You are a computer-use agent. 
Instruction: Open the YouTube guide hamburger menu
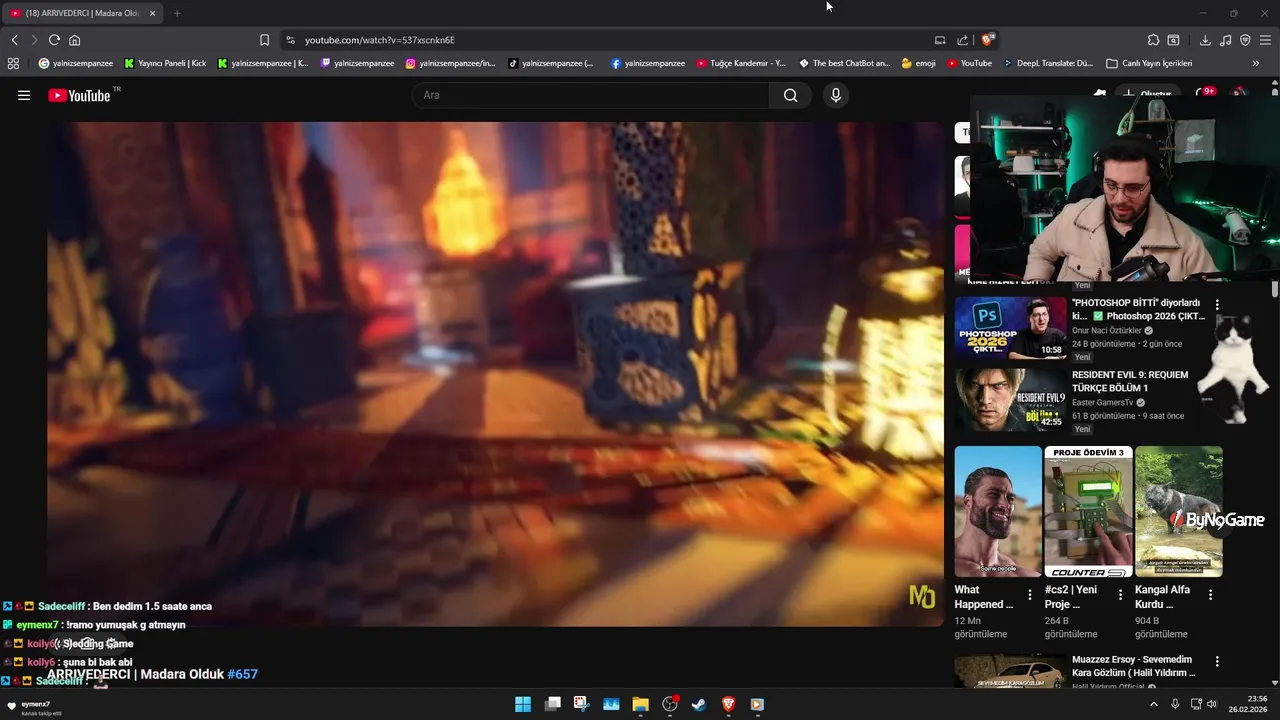tap(24, 96)
